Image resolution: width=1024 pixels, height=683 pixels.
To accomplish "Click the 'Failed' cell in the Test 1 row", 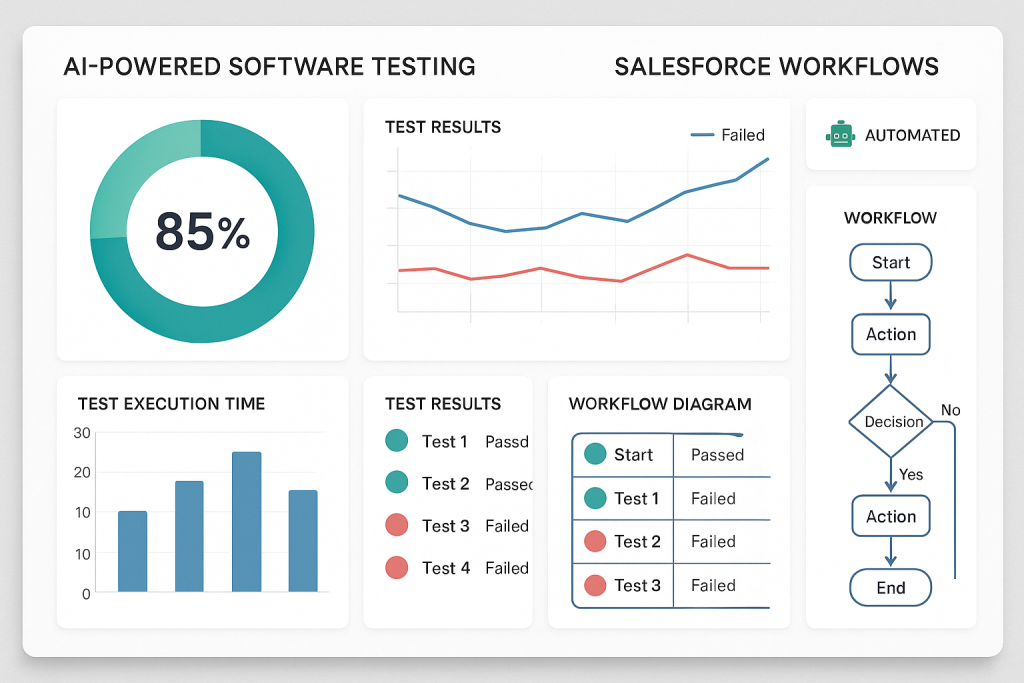I will tap(713, 499).
